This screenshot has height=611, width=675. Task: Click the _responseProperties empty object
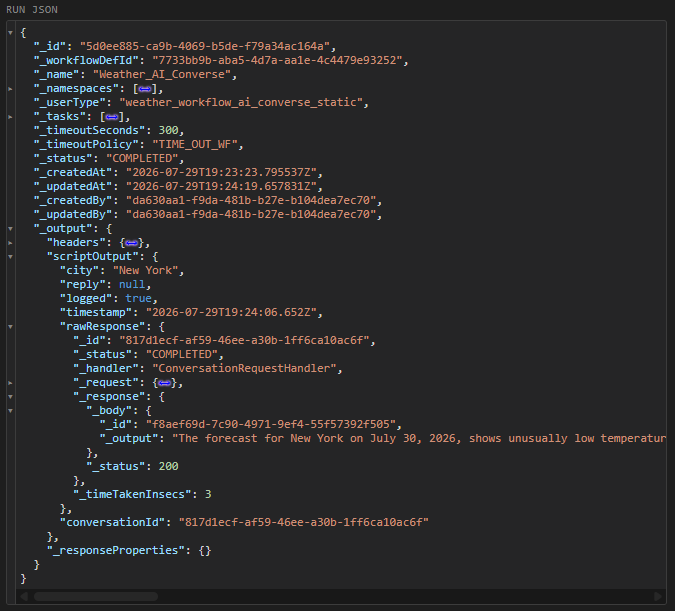point(205,550)
